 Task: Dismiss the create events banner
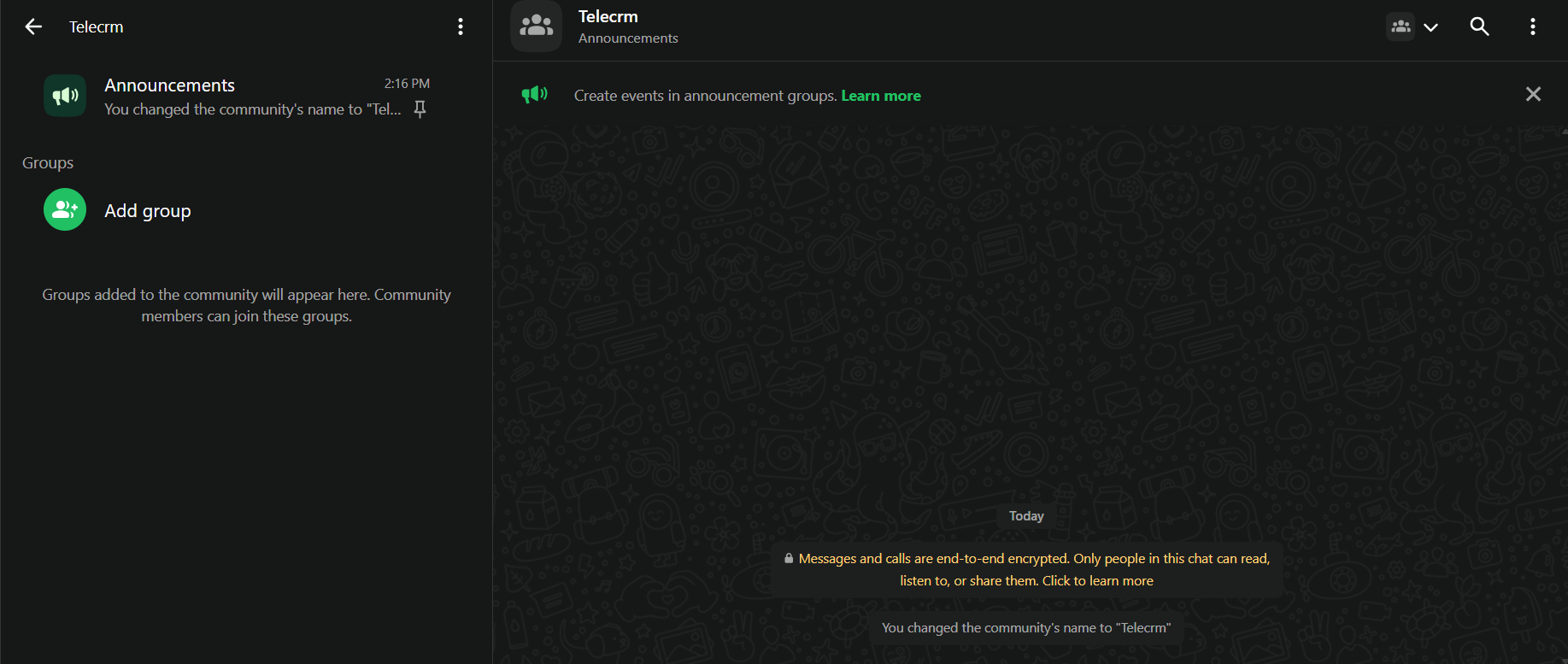click(x=1533, y=94)
